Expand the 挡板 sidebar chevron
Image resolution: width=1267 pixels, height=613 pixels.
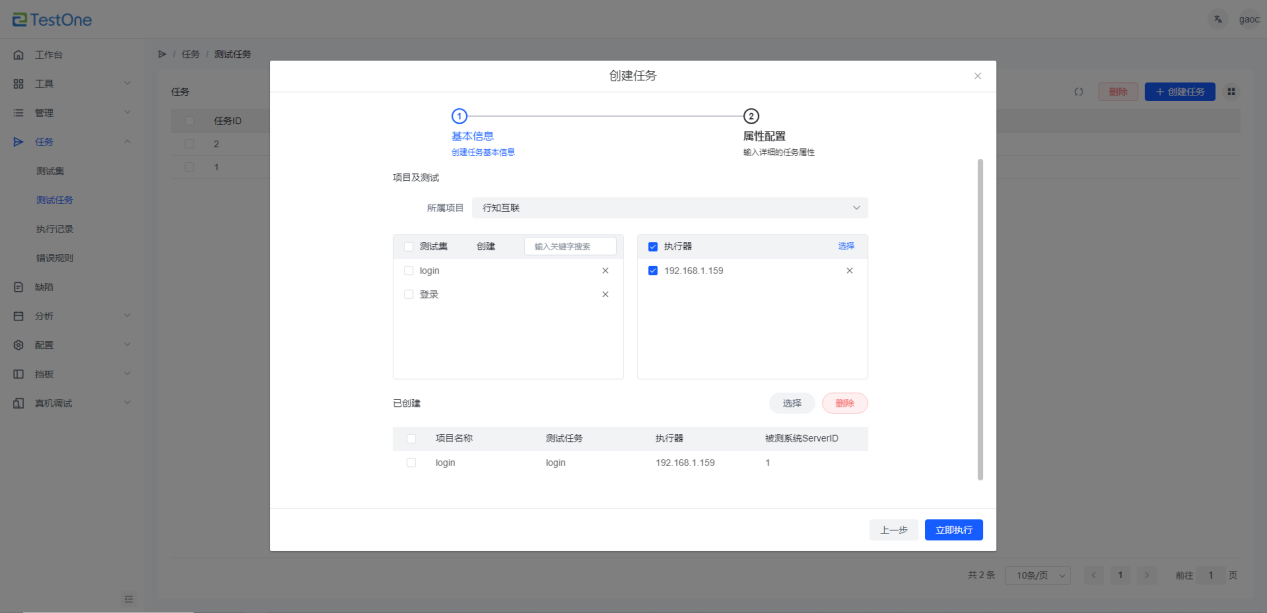[127, 374]
